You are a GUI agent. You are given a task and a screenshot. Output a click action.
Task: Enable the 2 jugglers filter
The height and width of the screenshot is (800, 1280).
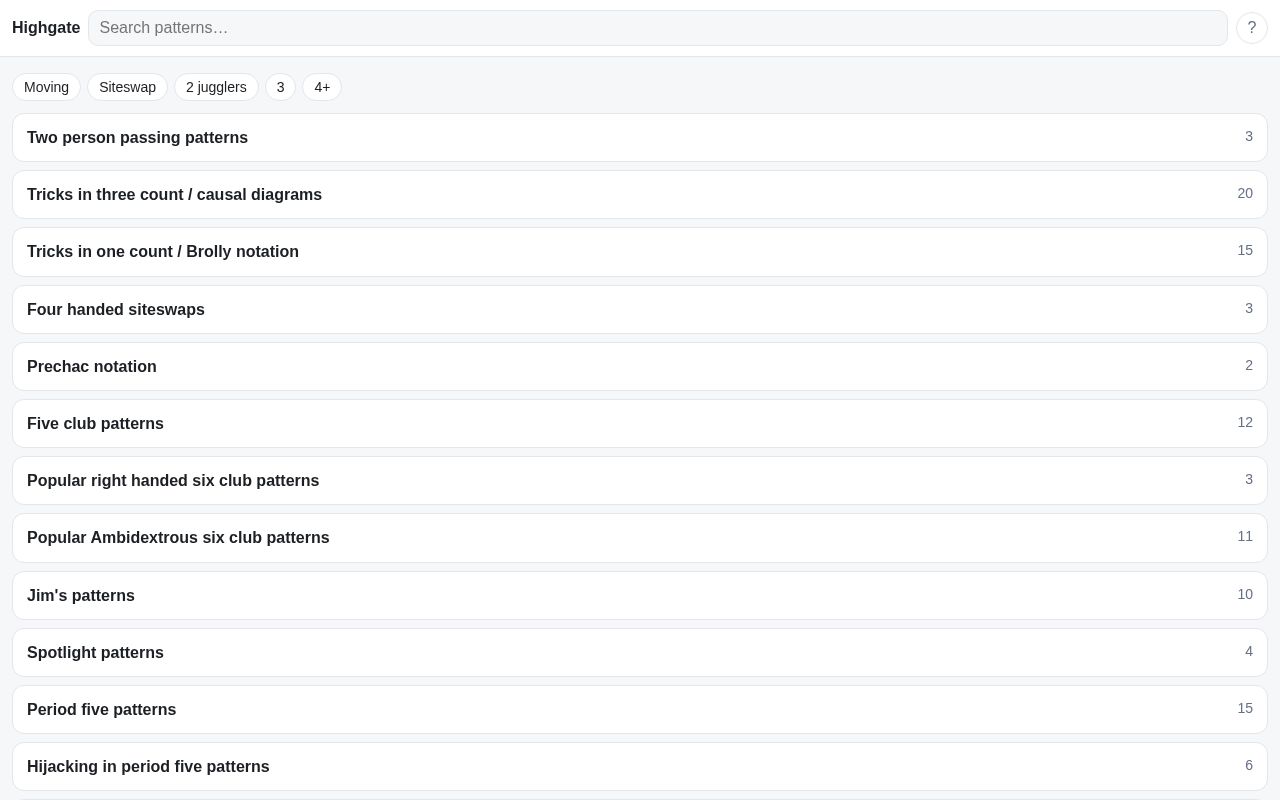pos(216,87)
